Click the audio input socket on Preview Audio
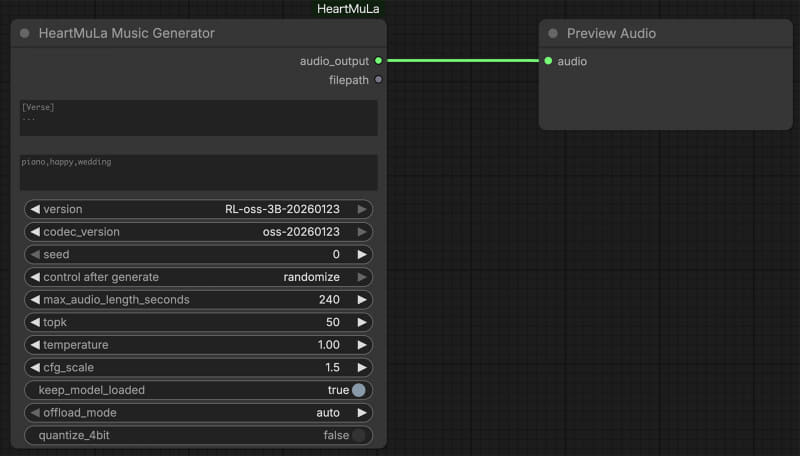800x456 pixels. point(548,61)
